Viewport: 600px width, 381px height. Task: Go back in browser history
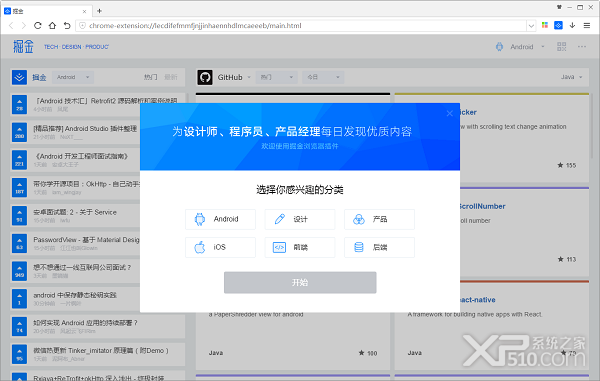(x=11, y=26)
